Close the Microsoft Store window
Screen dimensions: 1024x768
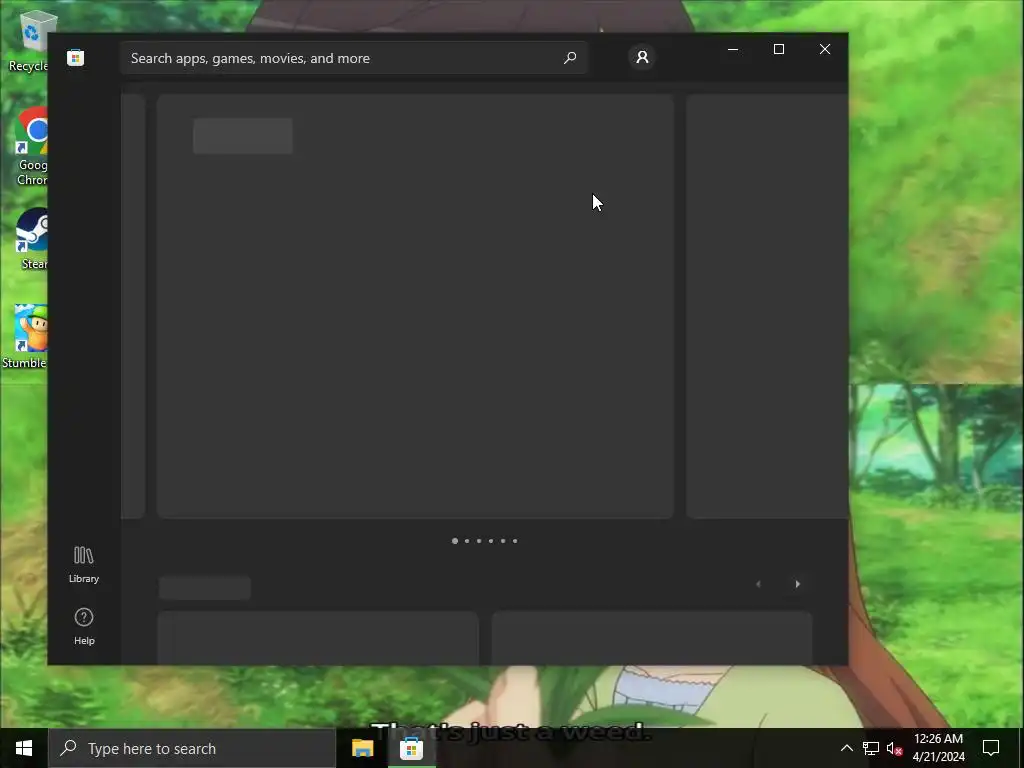point(825,50)
